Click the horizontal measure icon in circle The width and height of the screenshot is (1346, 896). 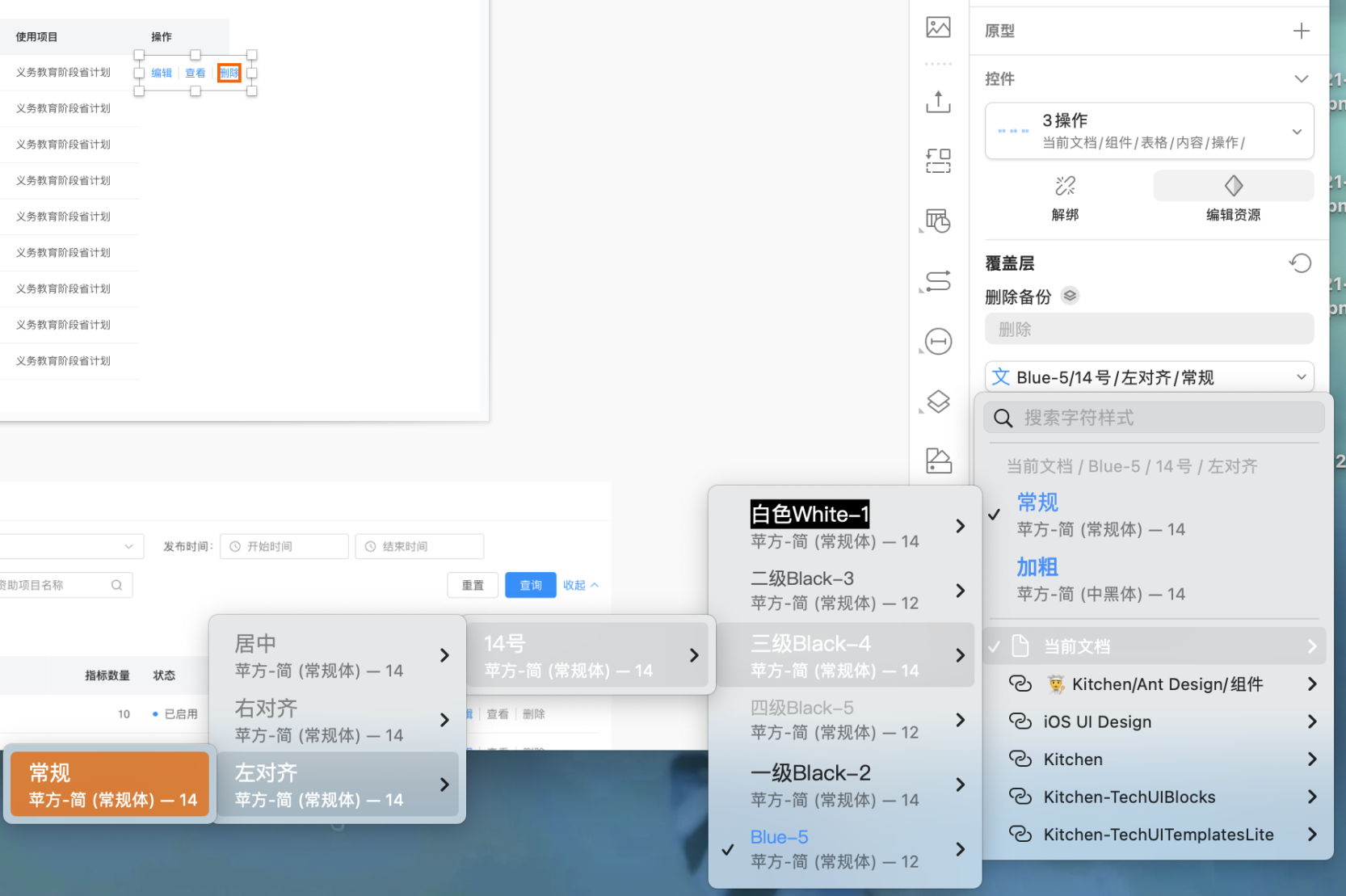coord(938,342)
